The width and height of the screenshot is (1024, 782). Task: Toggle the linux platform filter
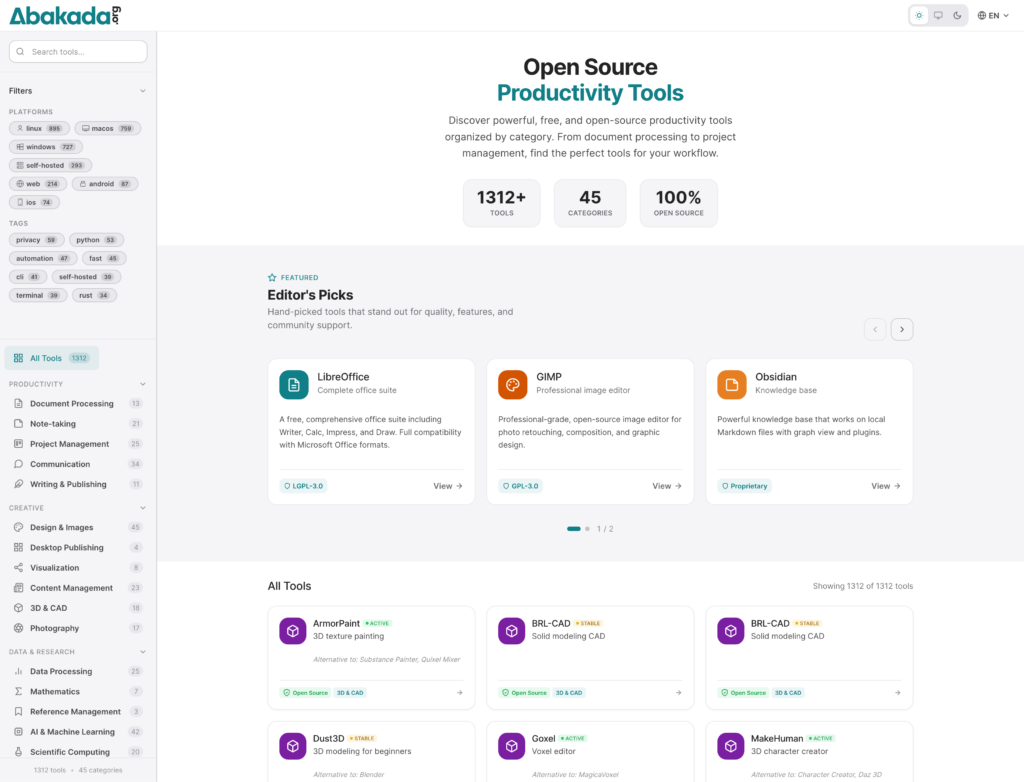pos(38,129)
